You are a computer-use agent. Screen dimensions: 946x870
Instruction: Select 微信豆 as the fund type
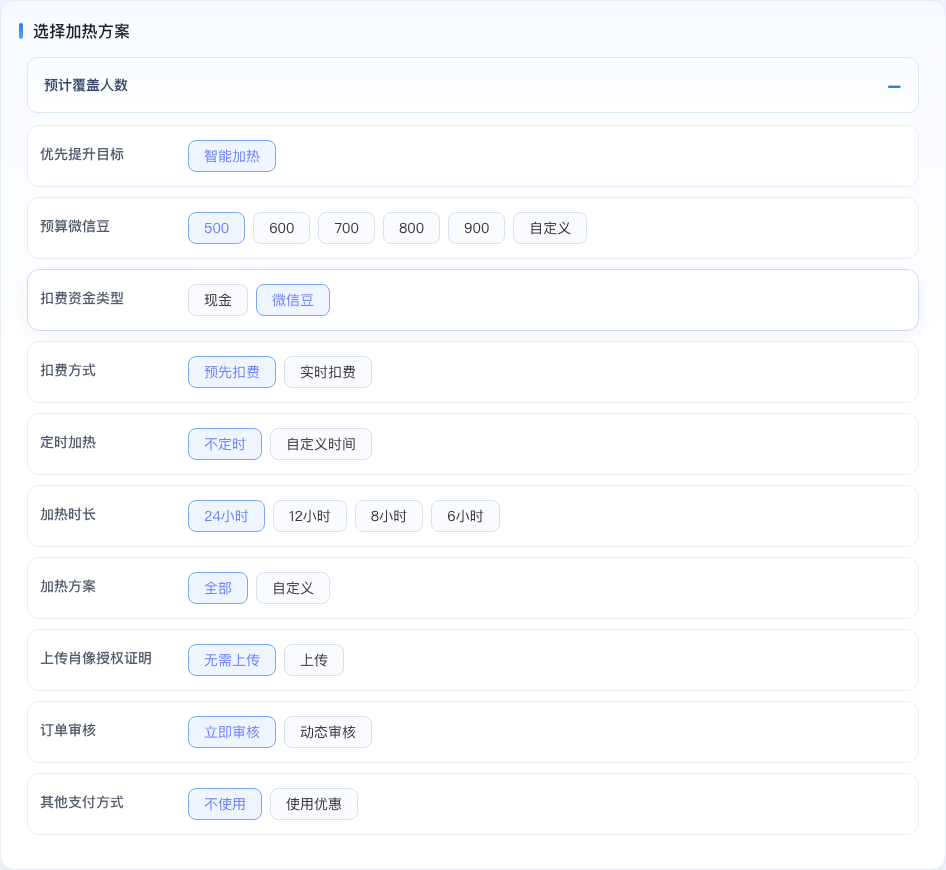click(293, 300)
